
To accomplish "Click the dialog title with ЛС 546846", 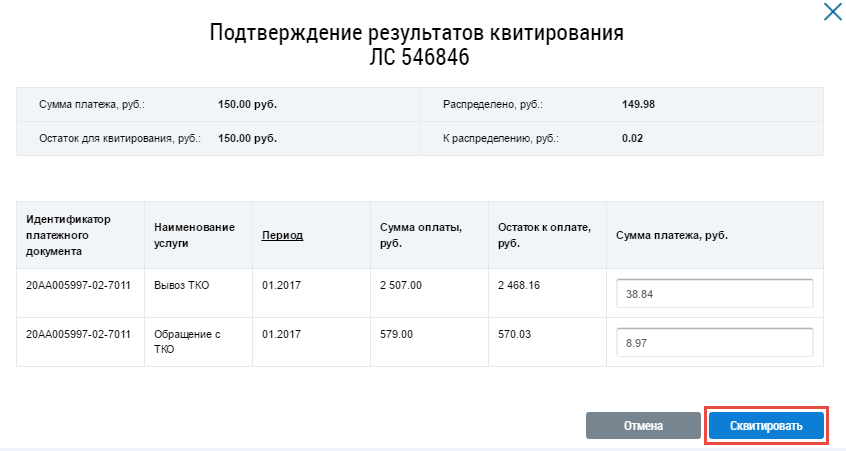I will [x=416, y=45].
